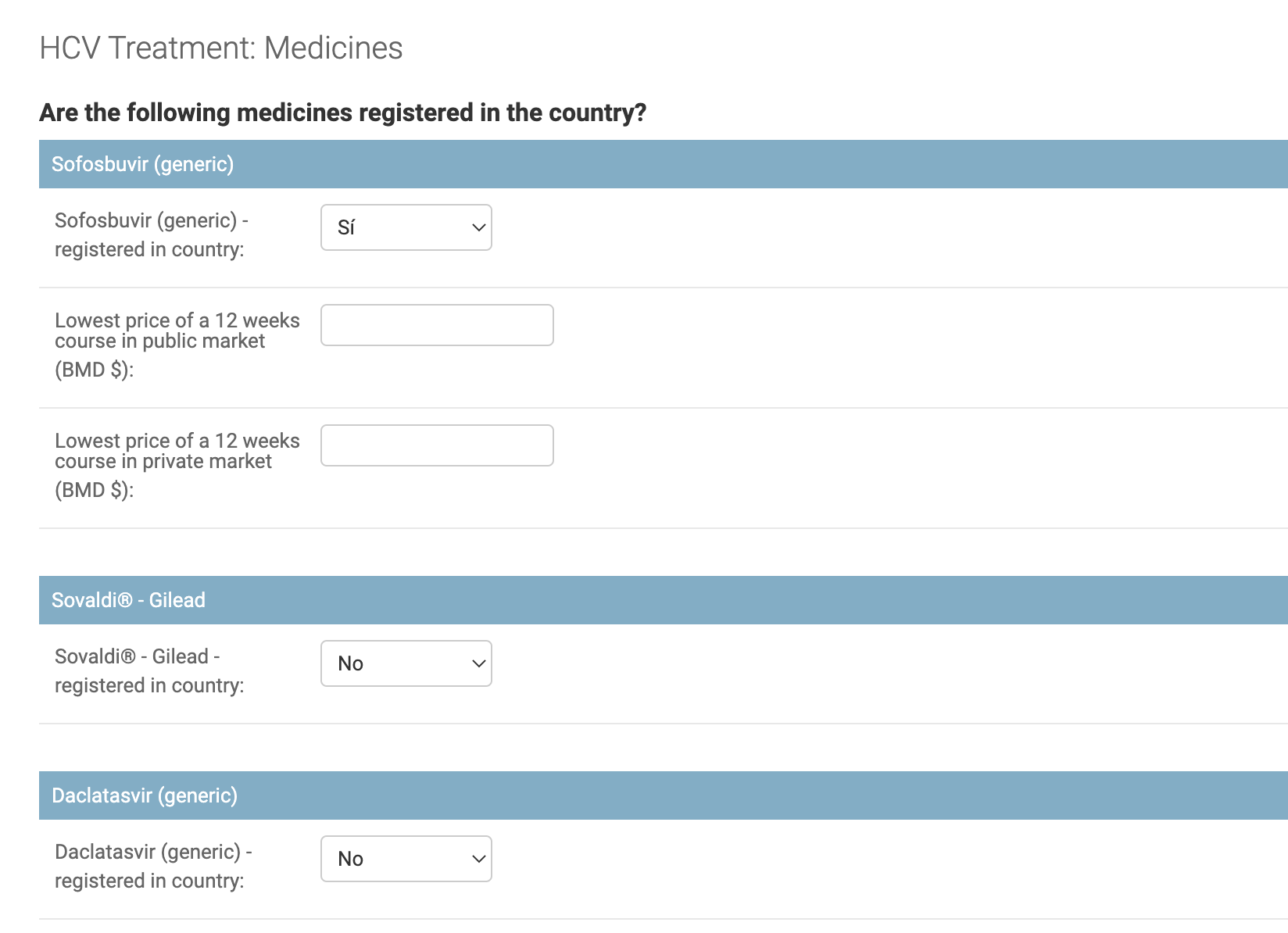The image size is (1288, 933).
Task: Click the 'Sí' selected value text
Action: pos(346,227)
